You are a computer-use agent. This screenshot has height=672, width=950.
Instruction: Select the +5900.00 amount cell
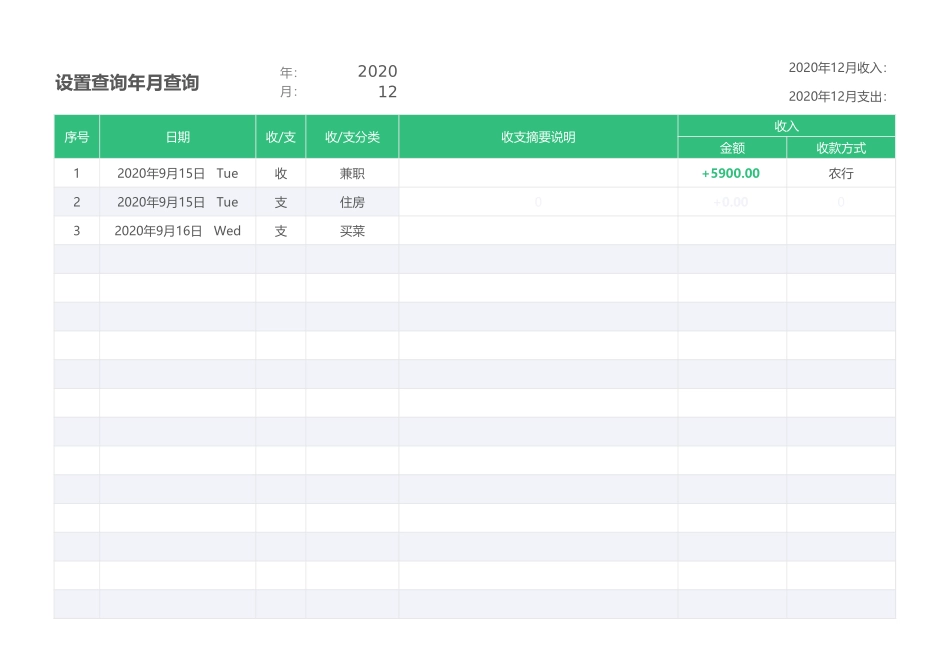(731, 173)
